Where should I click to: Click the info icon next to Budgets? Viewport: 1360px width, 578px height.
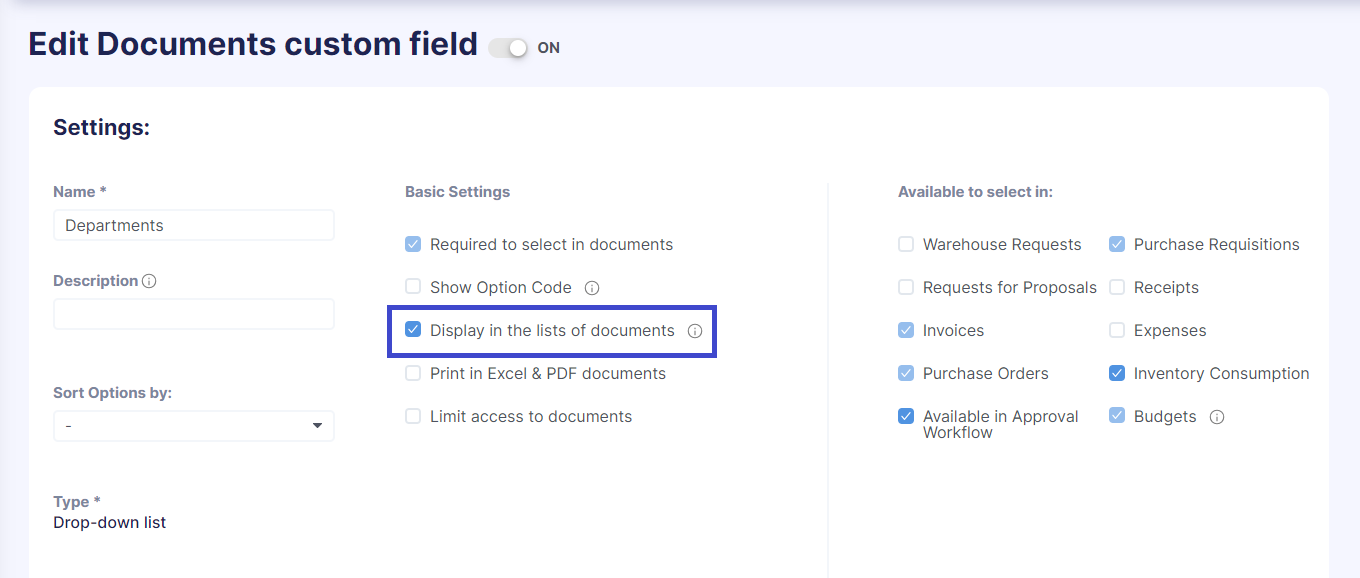pos(1217,417)
